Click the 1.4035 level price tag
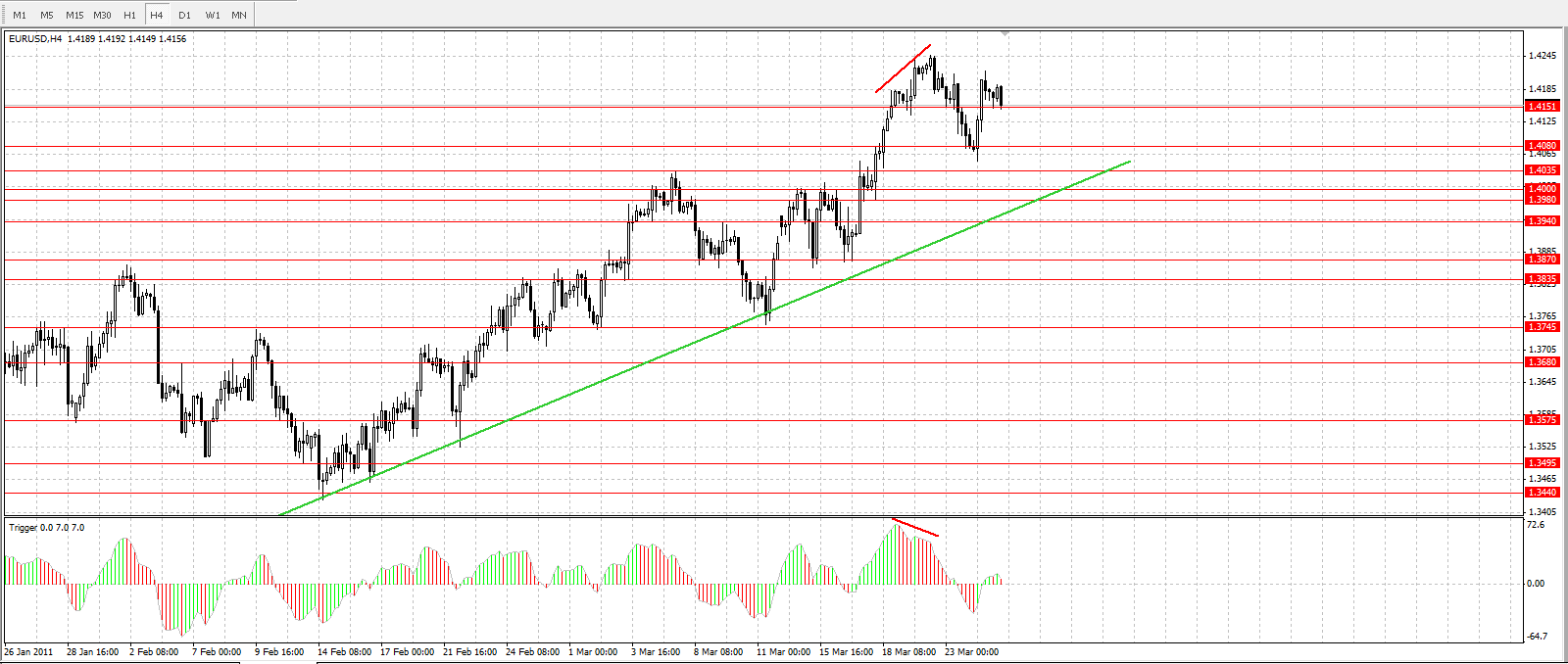The image size is (1568, 664). pyautogui.click(x=1543, y=170)
